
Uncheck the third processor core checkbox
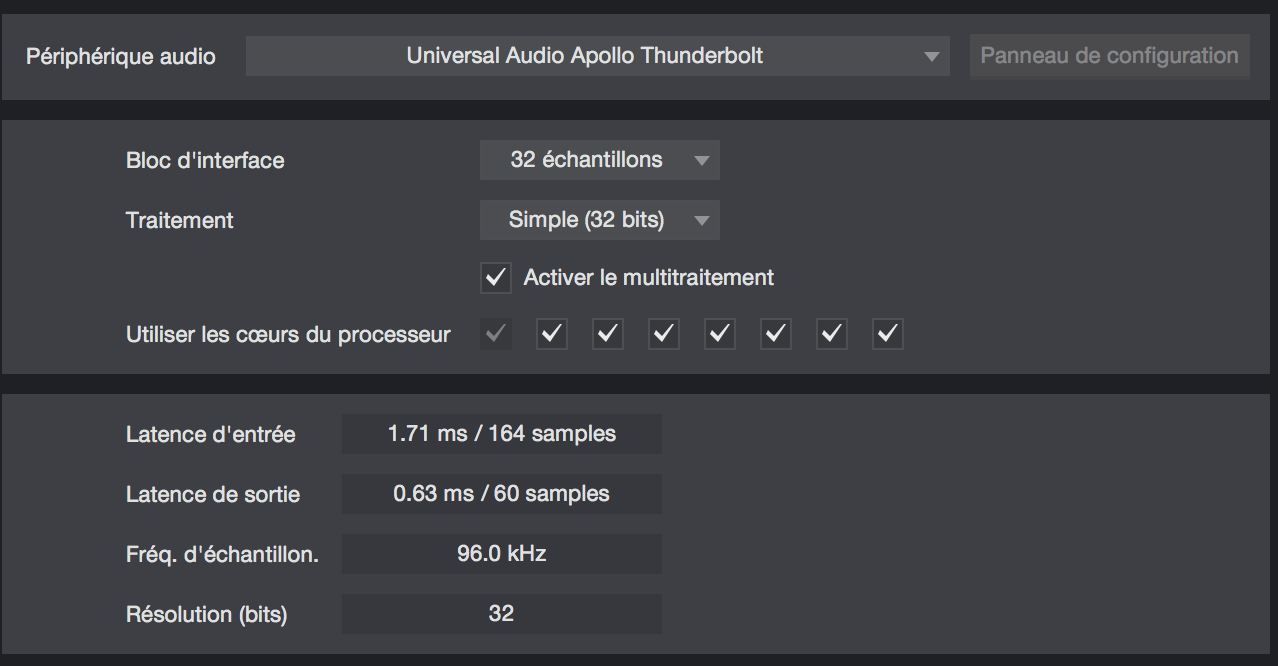pos(608,334)
